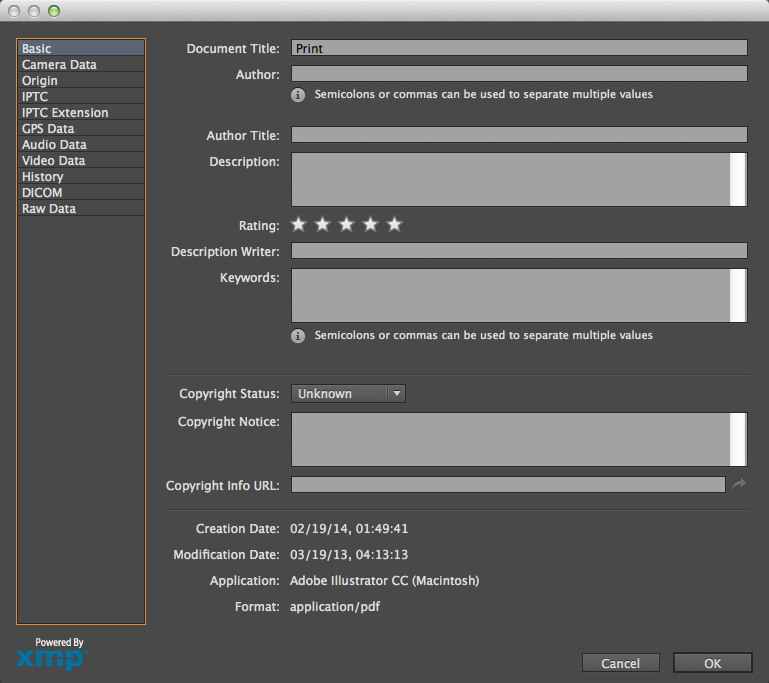Open the Copyright Status dropdown
Screen dimensions: 769x683
pos(348,394)
